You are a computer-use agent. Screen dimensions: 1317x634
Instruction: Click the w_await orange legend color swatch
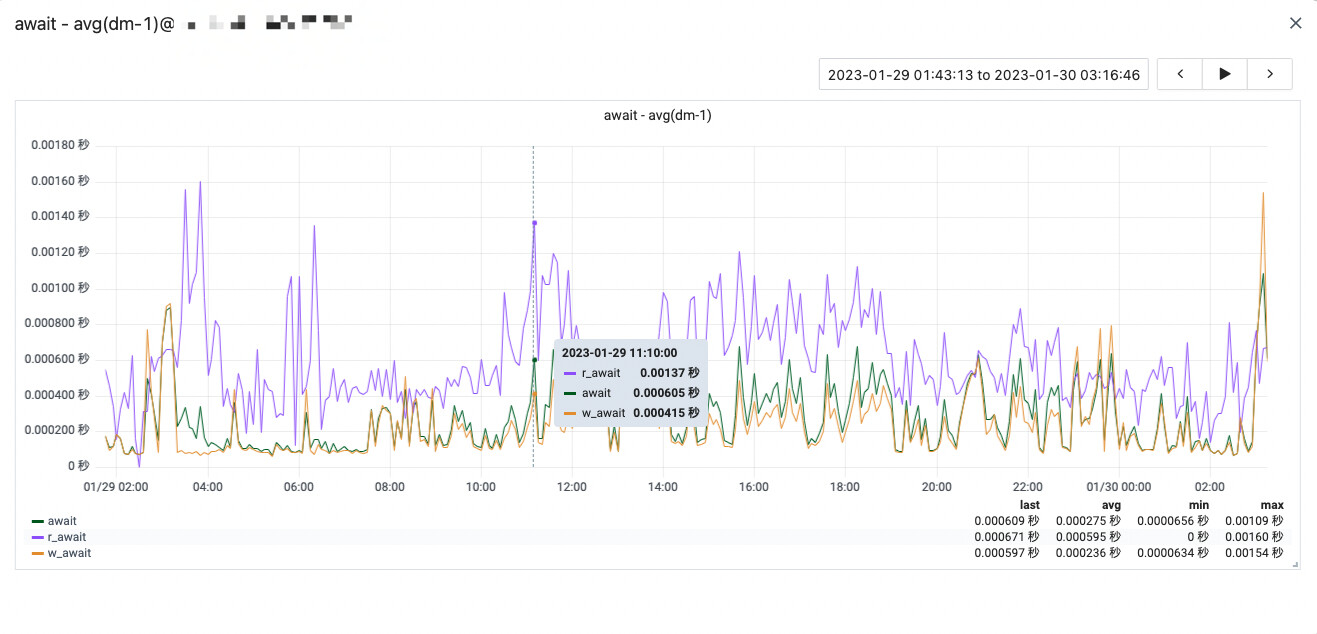click(x=38, y=553)
